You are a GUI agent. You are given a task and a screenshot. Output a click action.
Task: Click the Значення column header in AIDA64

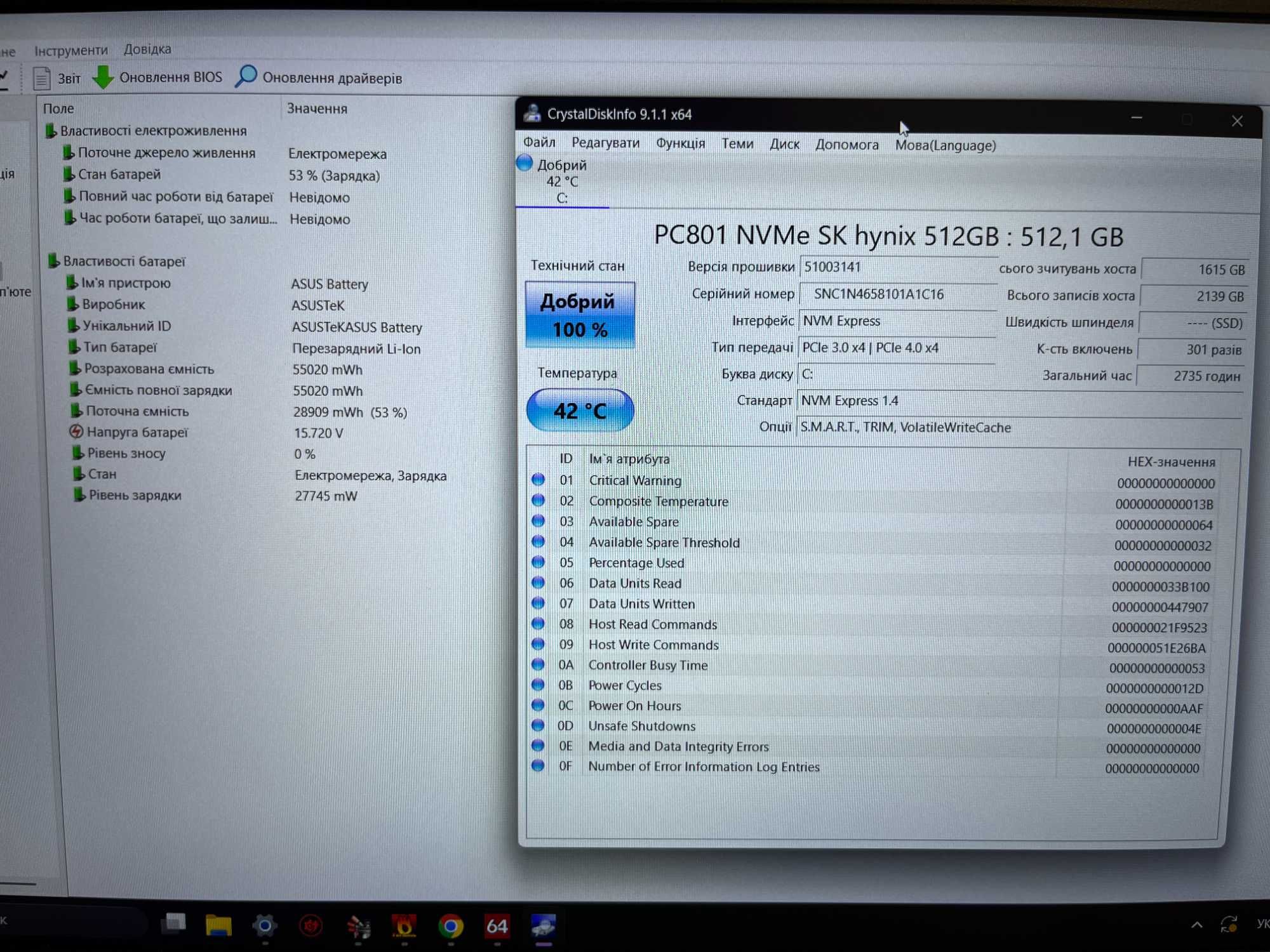tap(317, 109)
